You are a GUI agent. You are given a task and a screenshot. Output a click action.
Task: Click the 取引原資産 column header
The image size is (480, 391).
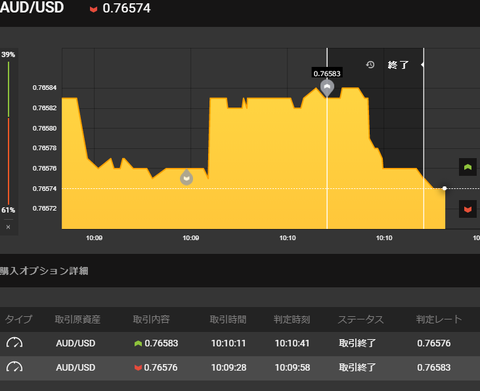click(77, 319)
